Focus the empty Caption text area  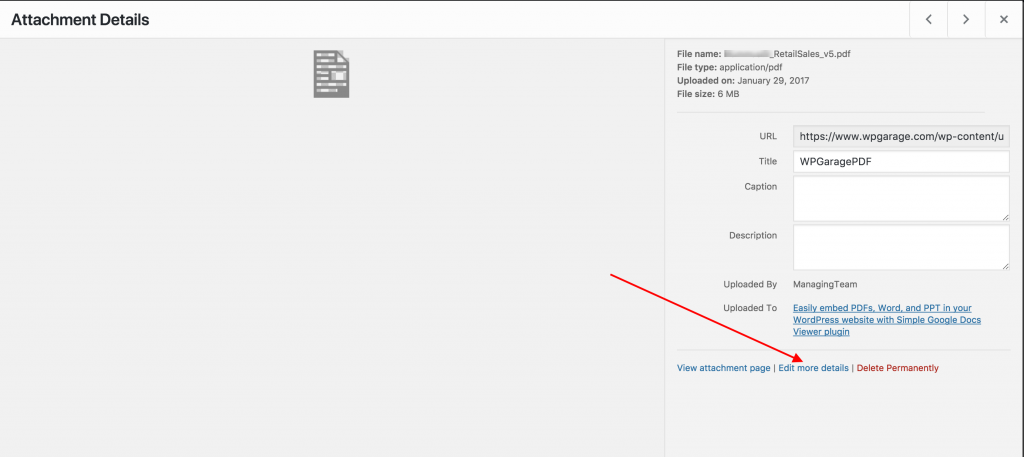pos(900,198)
